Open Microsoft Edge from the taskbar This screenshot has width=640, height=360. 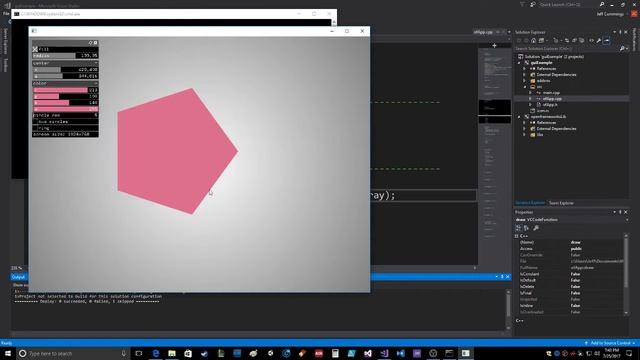click(x=156, y=353)
